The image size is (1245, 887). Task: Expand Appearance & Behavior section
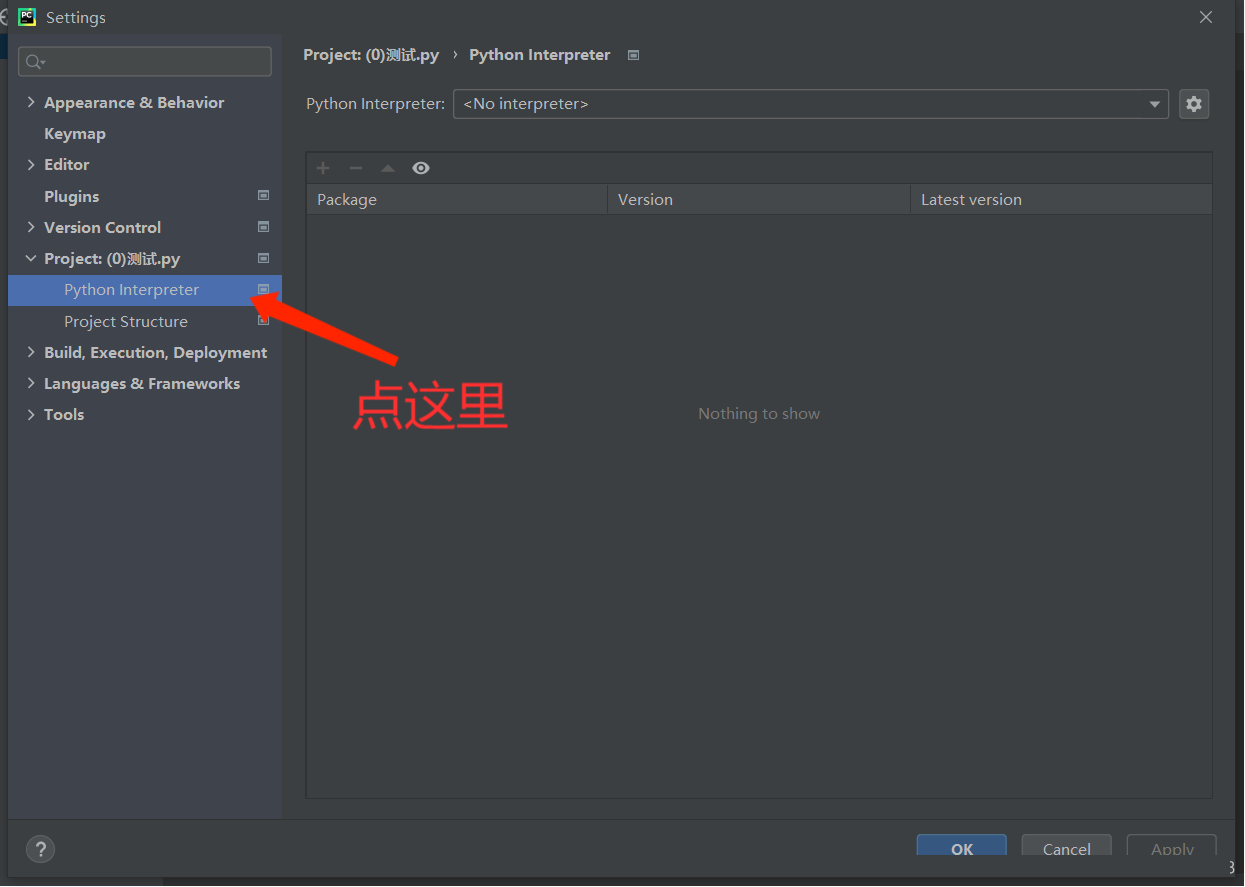pyautogui.click(x=31, y=102)
